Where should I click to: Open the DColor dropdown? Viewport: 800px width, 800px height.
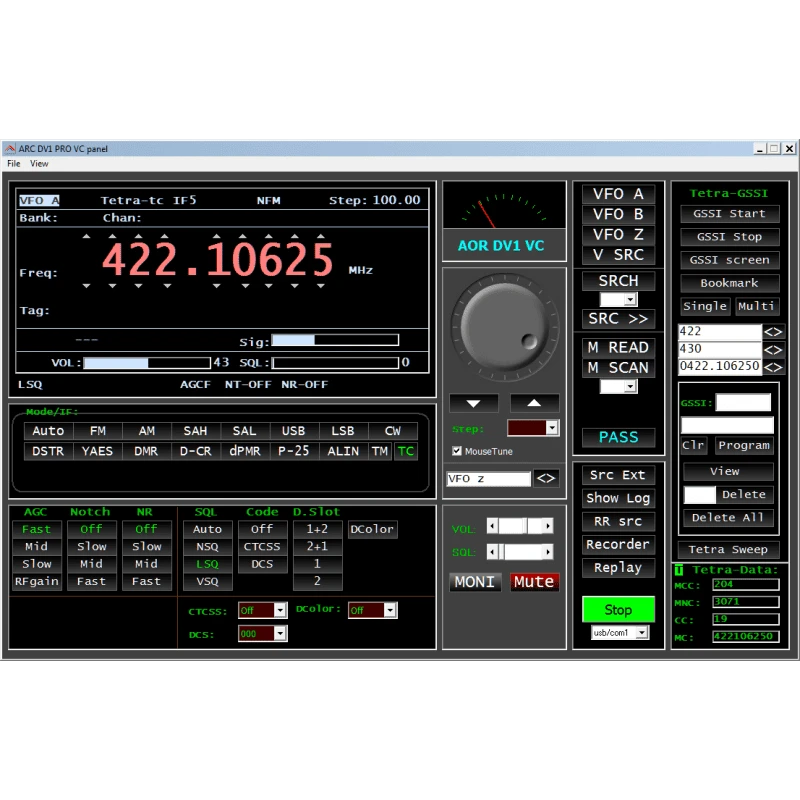(390, 610)
